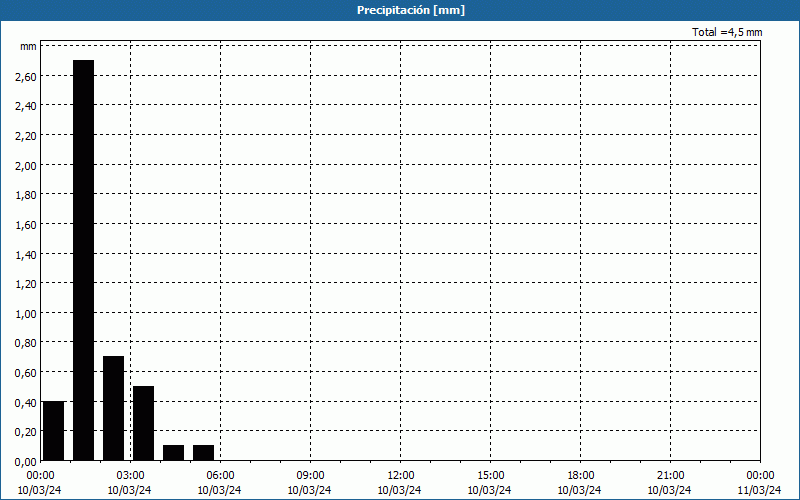
Task: Click the 1,40 y-axis label
Action: tap(26, 254)
